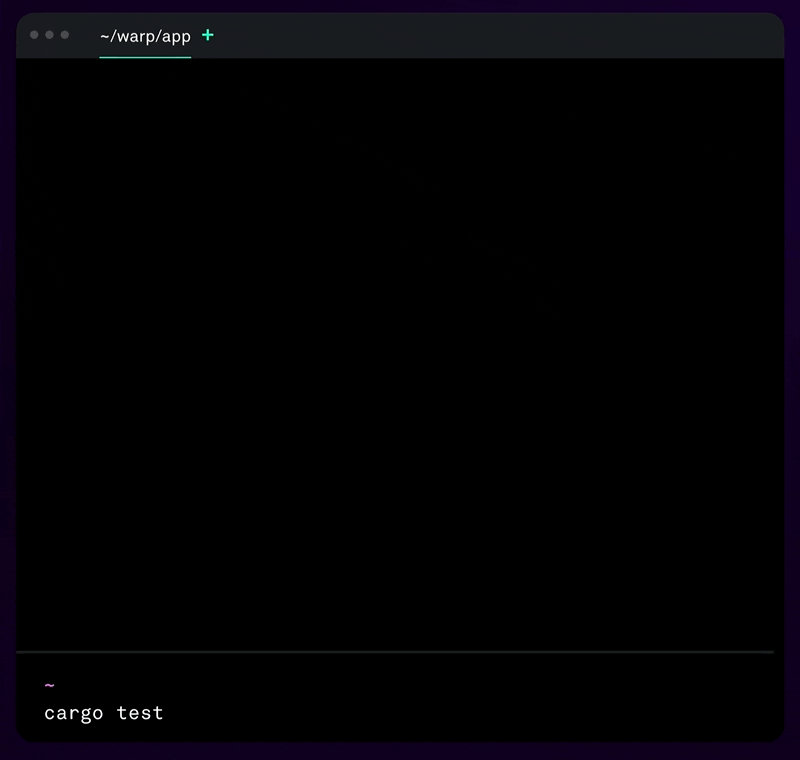Click the title bar between dots and tab
This screenshot has width=800, height=760.
tap(84, 35)
